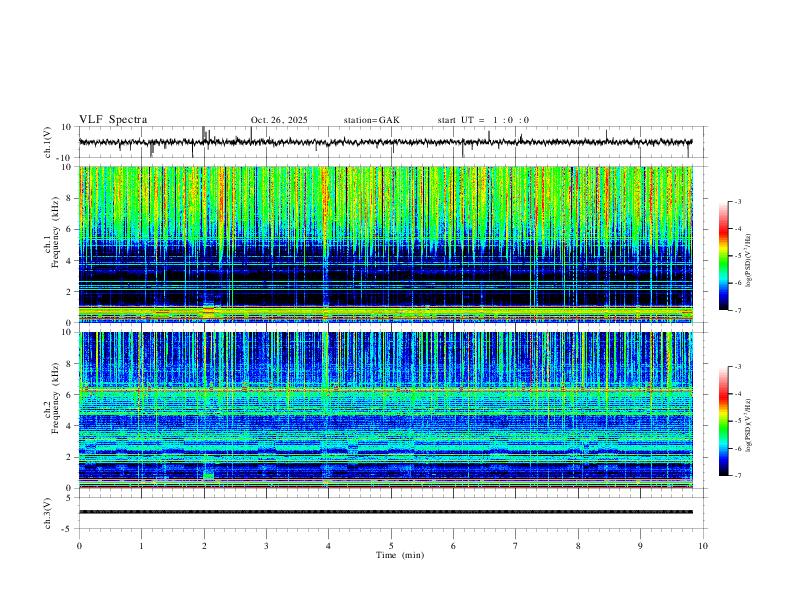Screen dimensions: 792x612
Task: Click the ch.2 spectrogram color scale bar
Action: point(724,421)
